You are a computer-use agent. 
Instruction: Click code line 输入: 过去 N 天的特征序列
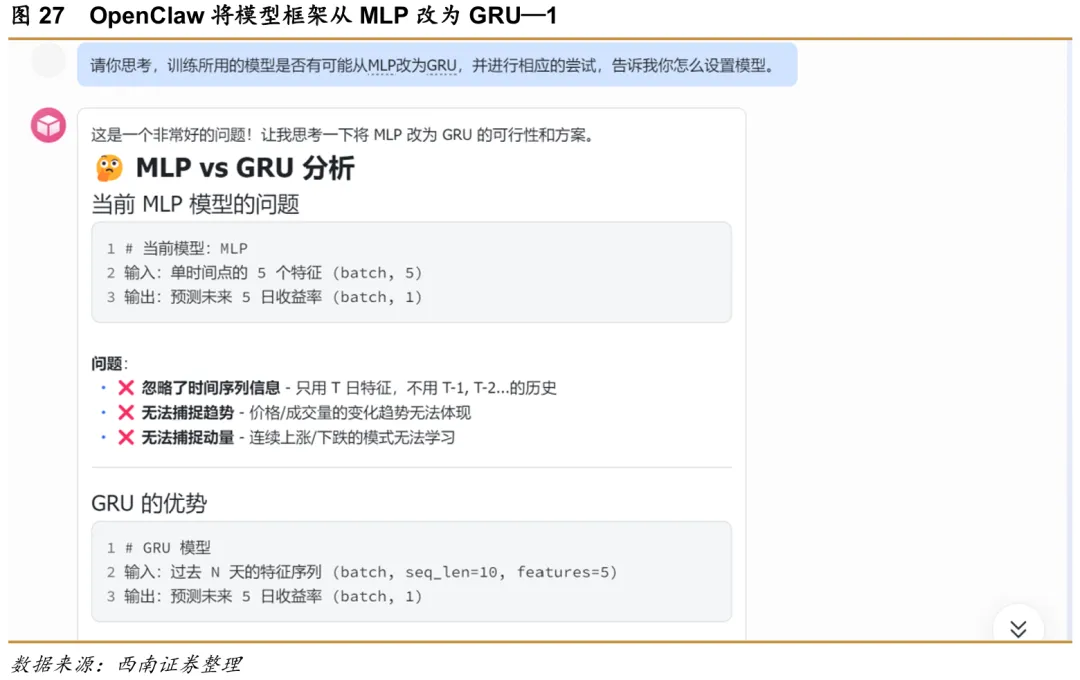[371, 572]
